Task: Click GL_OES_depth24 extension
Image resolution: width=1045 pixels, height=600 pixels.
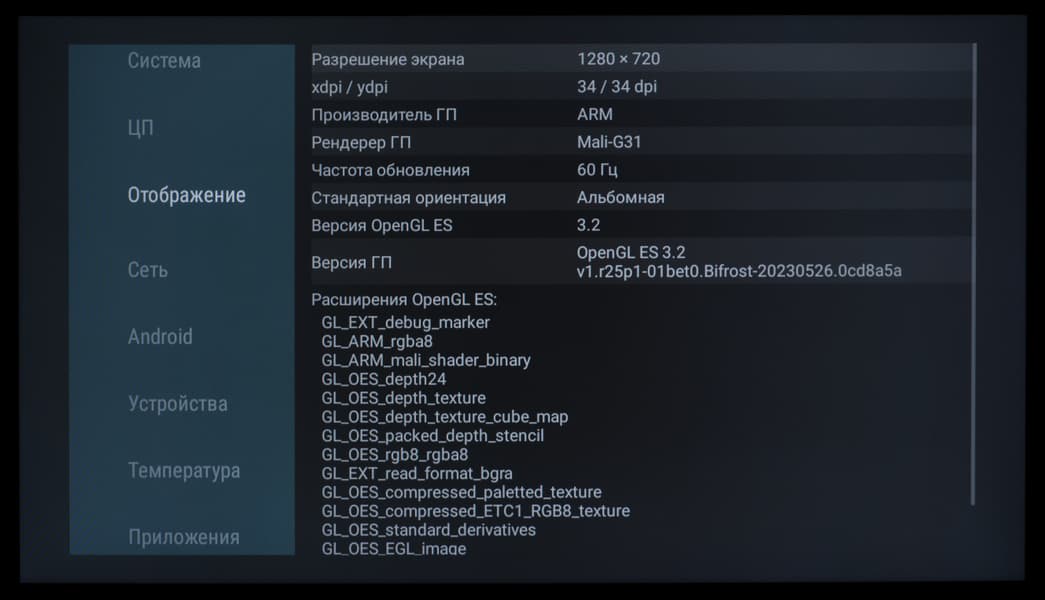Action: coord(384,379)
